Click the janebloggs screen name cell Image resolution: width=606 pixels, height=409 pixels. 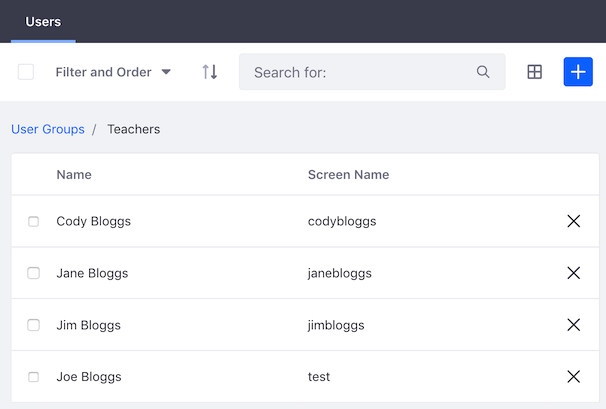(x=340, y=273)
